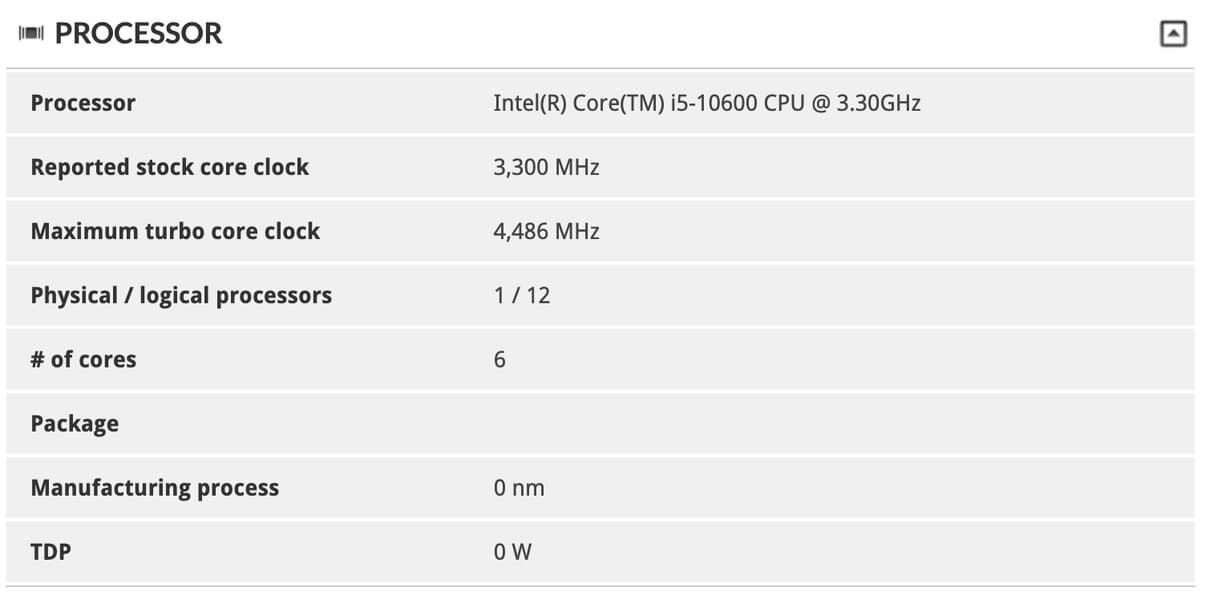Select the TDP row label
Image resolution: width=1209 pixels, height=600 pixels.
click(x=51, y=551)
